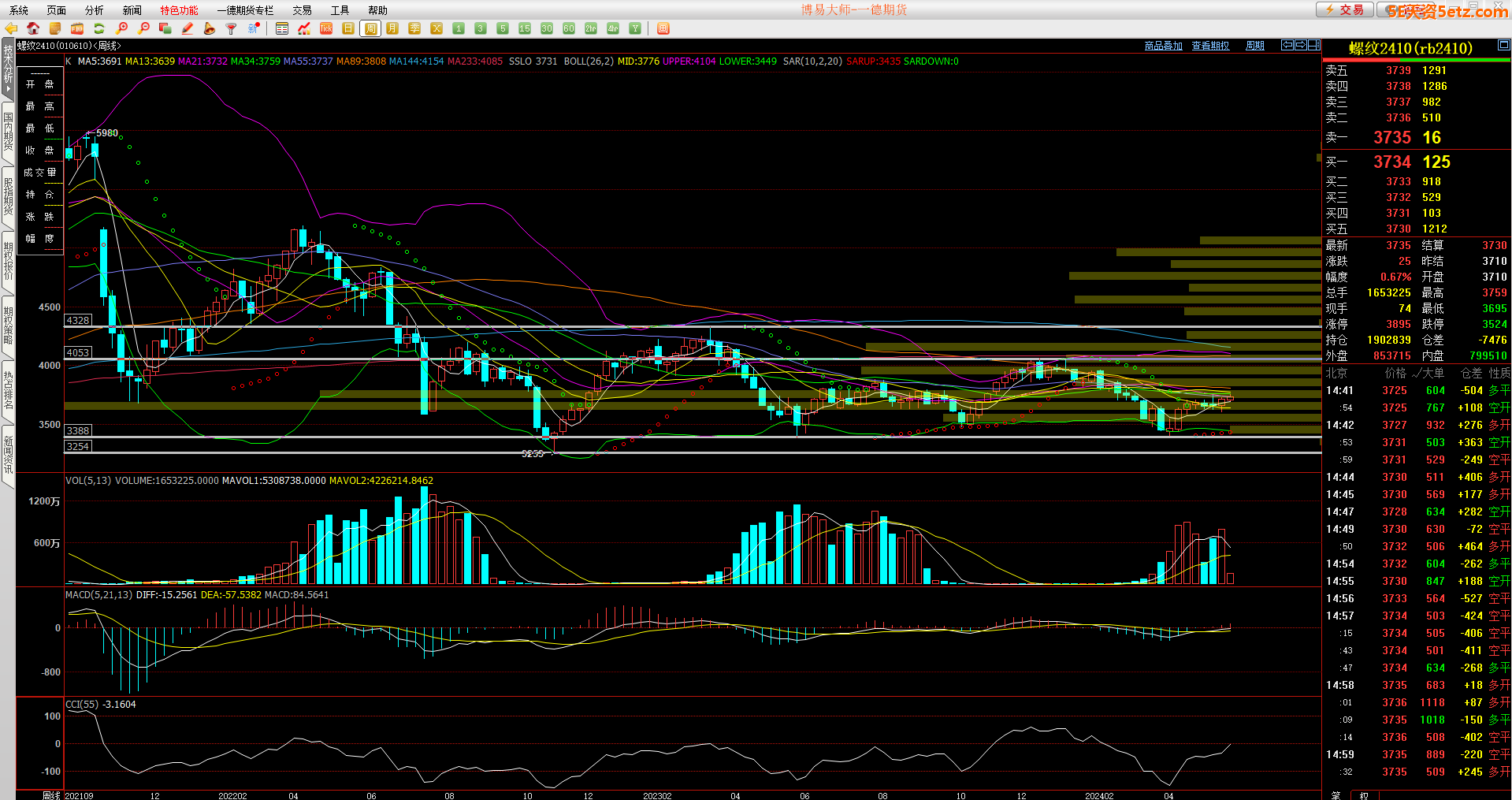Select the red pencil drawing tool
1512x800 pixels.
[x=188, y=28]
